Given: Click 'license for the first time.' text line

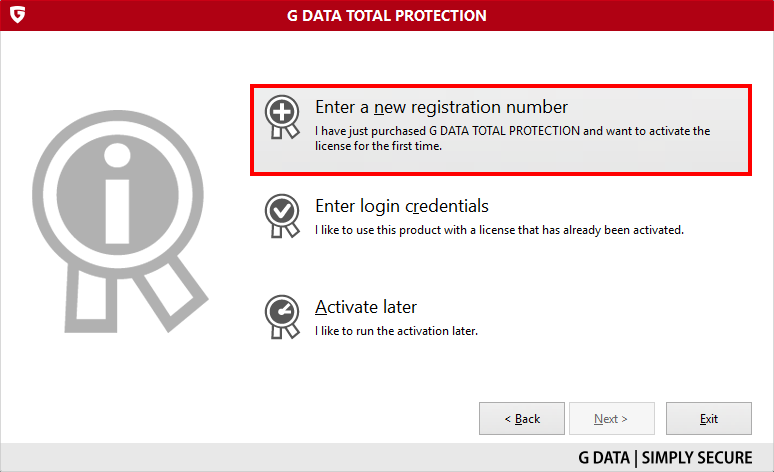Looking at the screenshot, I should click(378, 146).
